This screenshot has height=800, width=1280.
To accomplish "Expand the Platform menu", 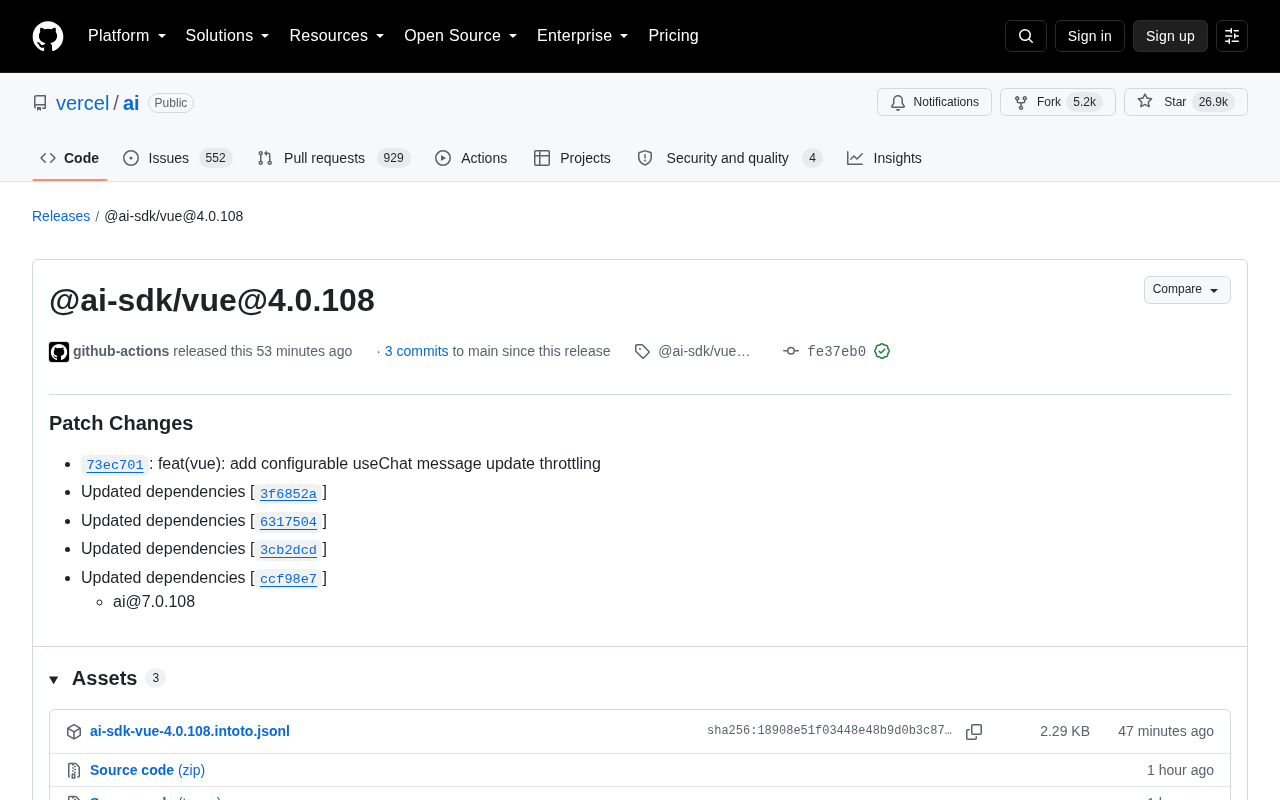I will [x=127, y=36].
